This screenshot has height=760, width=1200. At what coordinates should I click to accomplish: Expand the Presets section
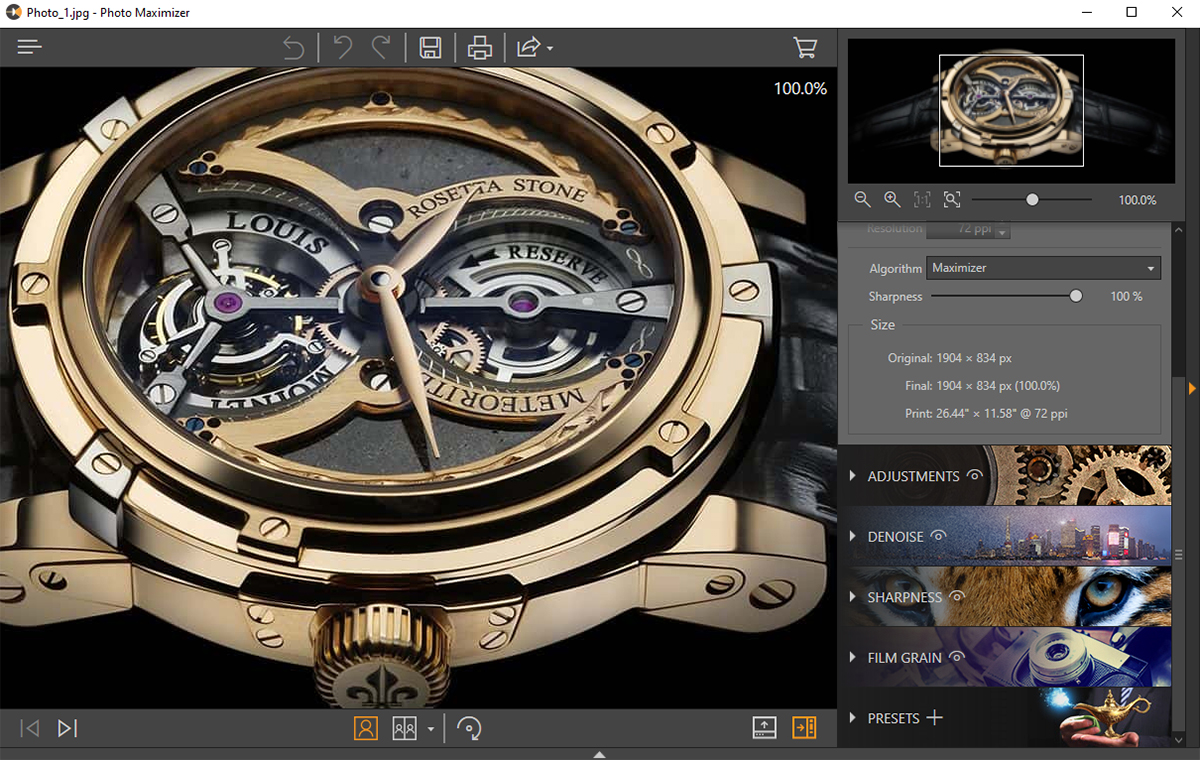coord(853,718)
